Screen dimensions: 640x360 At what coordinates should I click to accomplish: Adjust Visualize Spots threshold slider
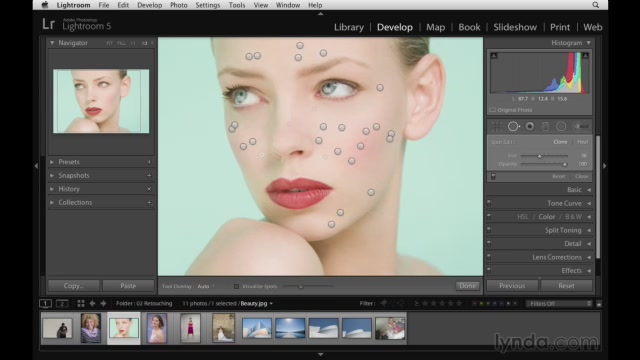tap(300, 287)
